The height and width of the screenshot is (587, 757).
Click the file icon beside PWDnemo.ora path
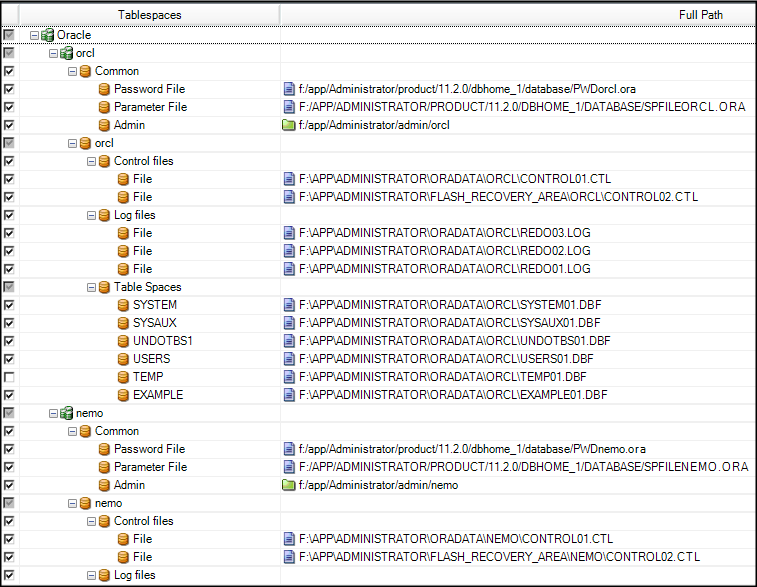click(x=289, y=449)
